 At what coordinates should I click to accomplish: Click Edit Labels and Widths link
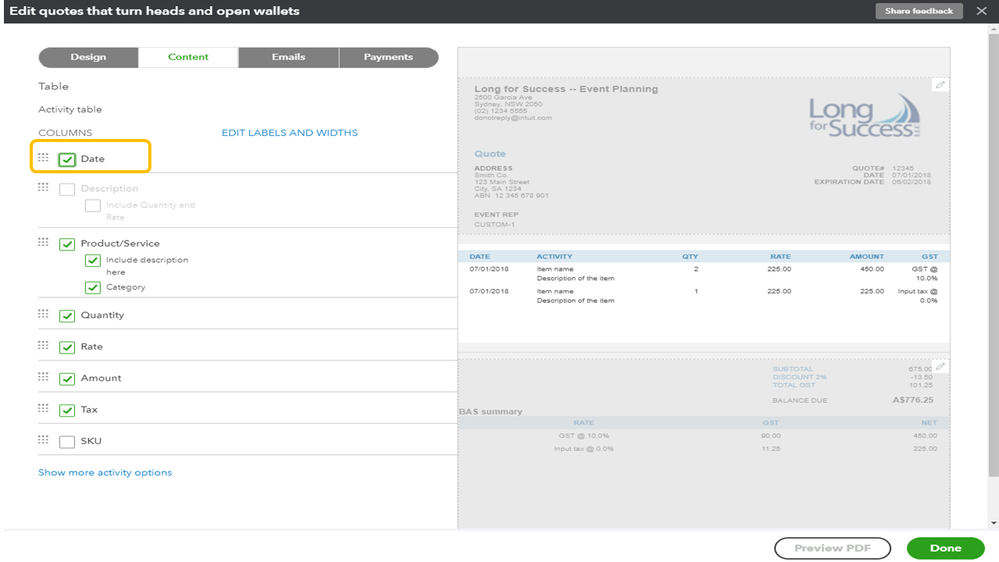point(290,133)
